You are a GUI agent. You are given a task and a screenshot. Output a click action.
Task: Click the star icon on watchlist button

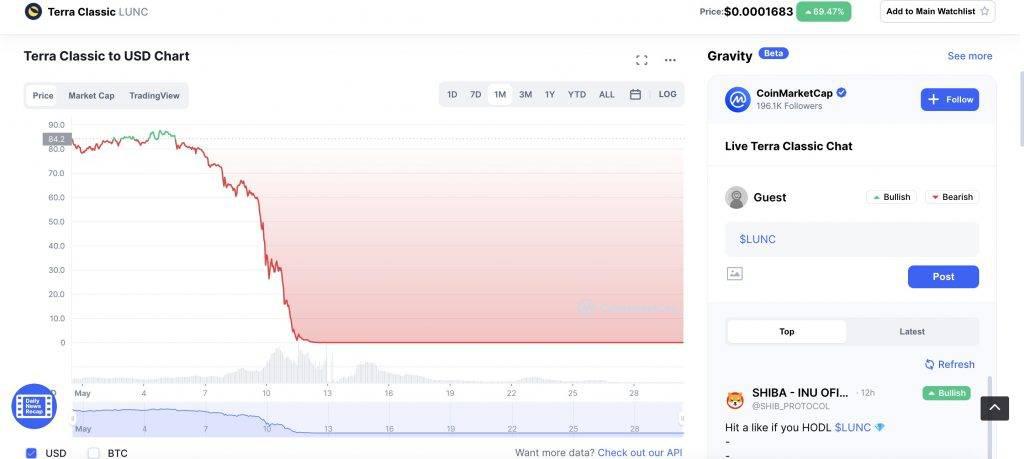tap(984, 12)
